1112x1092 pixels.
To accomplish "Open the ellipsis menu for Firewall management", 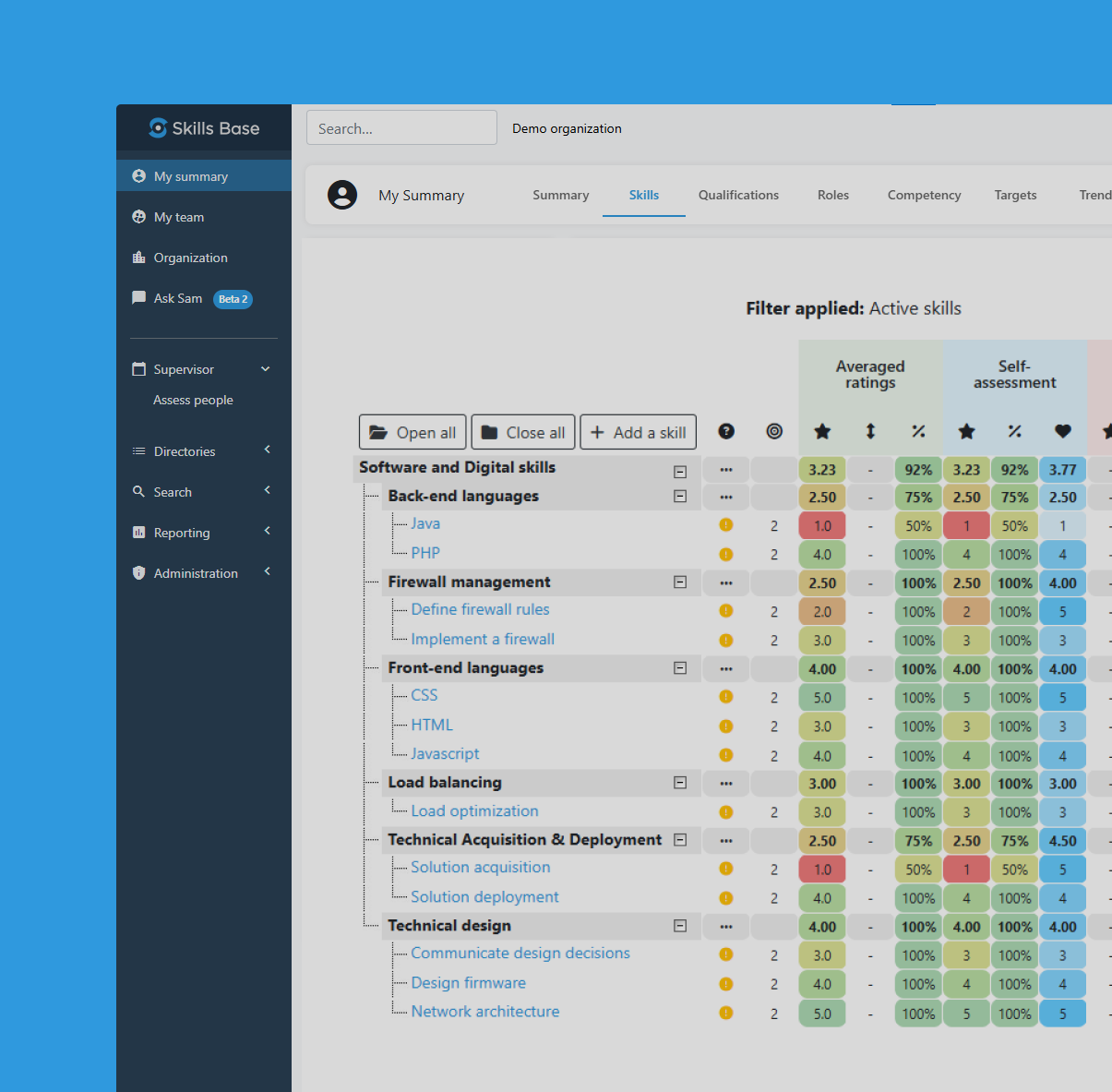I will (726, 582).
